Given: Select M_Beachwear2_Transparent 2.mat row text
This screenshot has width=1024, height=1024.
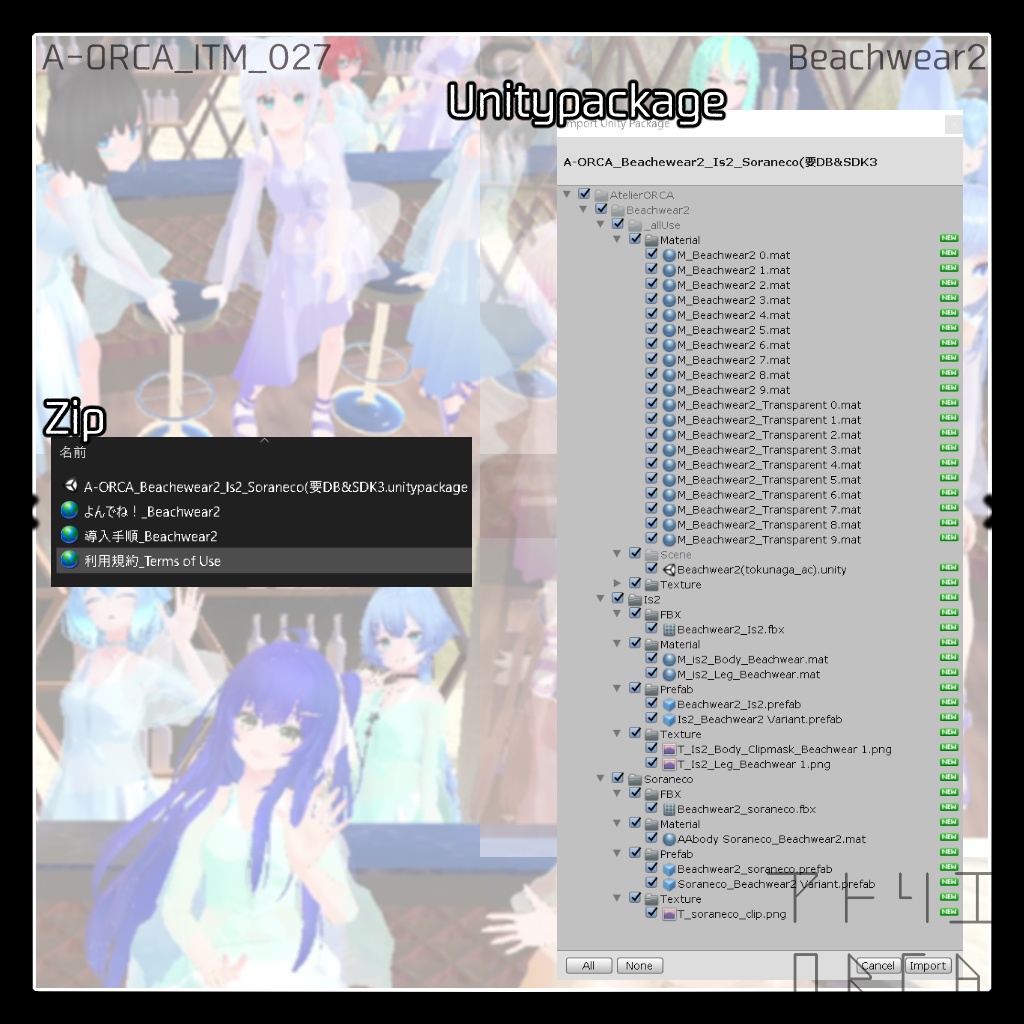Looking at the screenshot, I should tap(769, 435).
